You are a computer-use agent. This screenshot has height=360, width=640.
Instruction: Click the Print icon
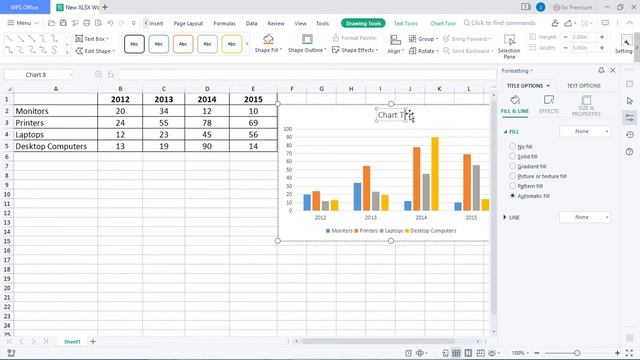[87, 23]
